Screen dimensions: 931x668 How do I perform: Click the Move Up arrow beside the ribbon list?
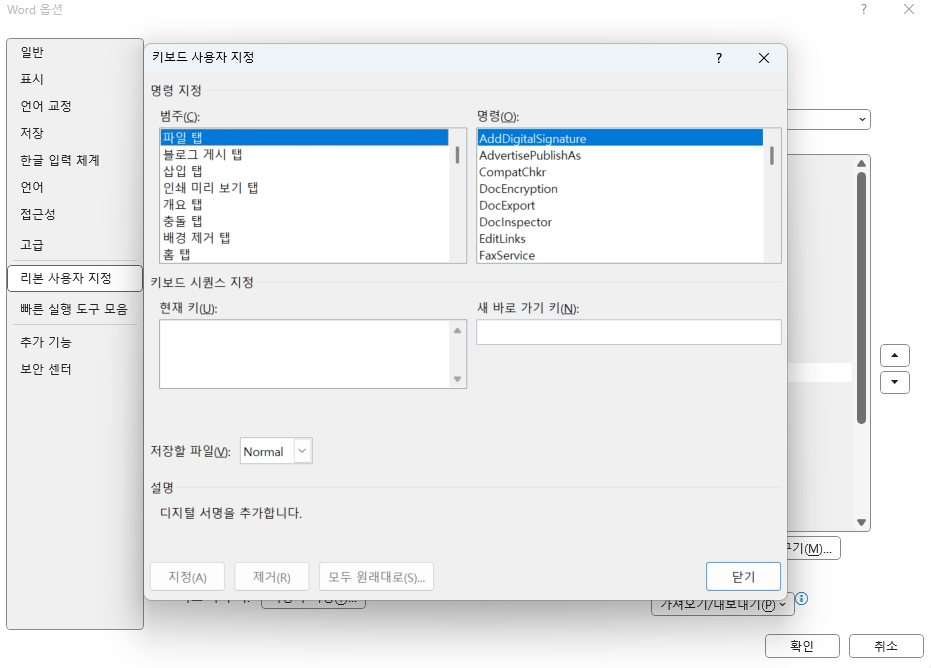point(894,355)
